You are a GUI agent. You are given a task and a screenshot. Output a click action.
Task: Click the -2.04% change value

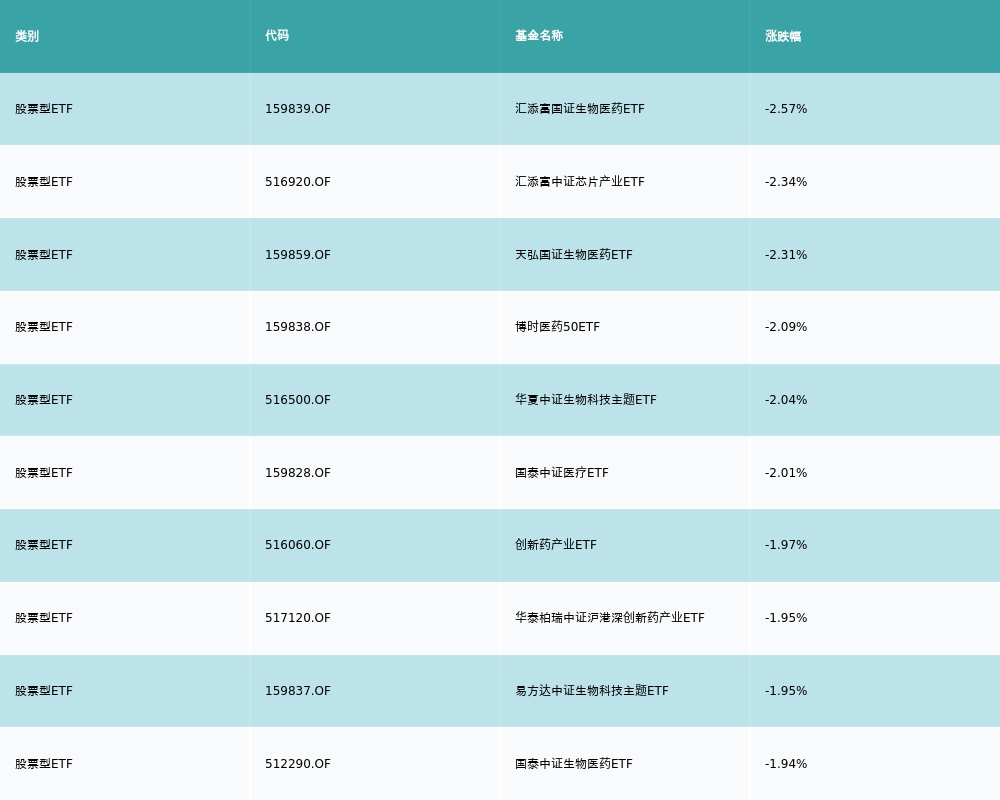coord(786,400)
